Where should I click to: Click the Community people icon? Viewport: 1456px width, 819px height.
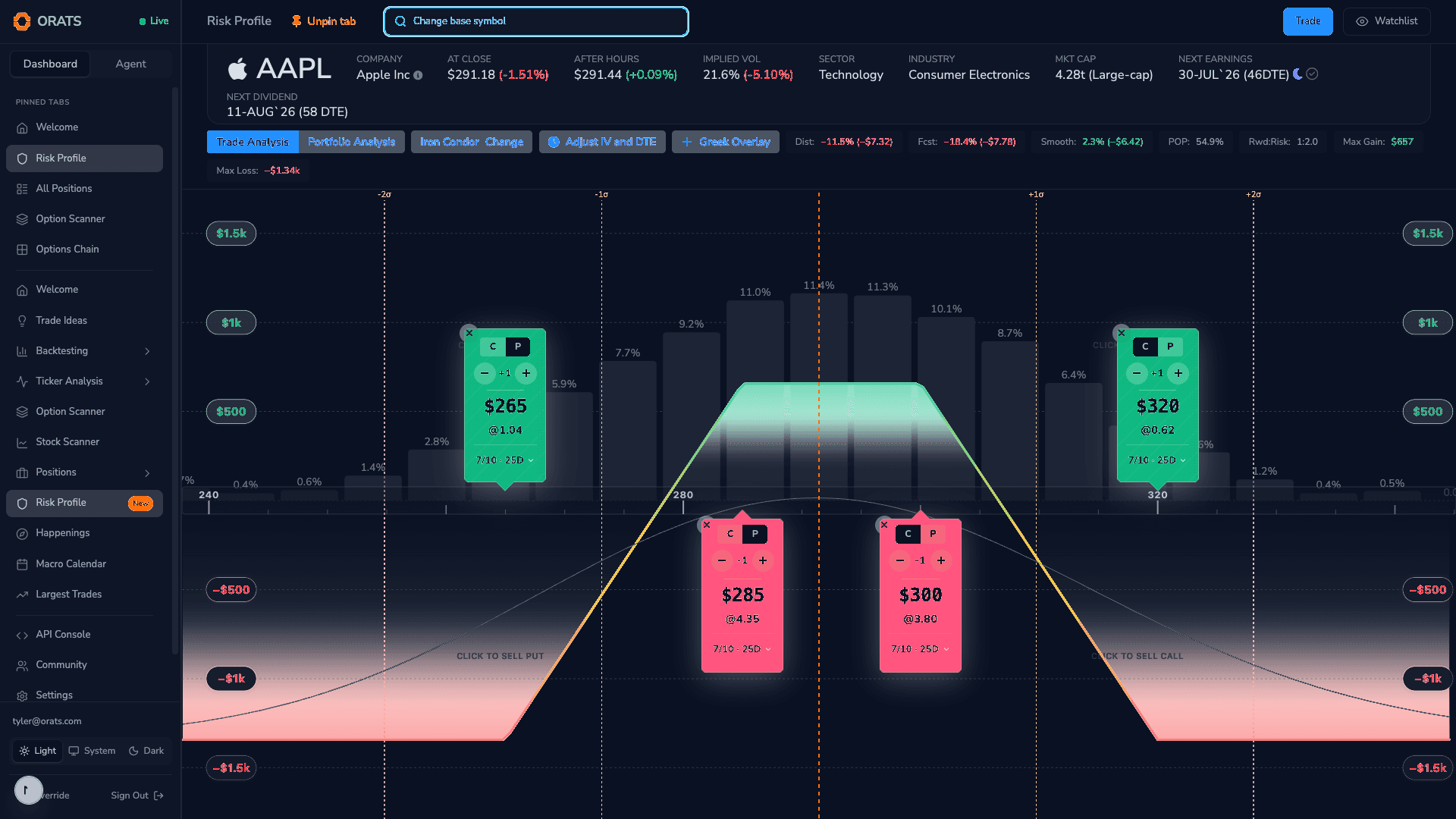(x=22, y=665)
